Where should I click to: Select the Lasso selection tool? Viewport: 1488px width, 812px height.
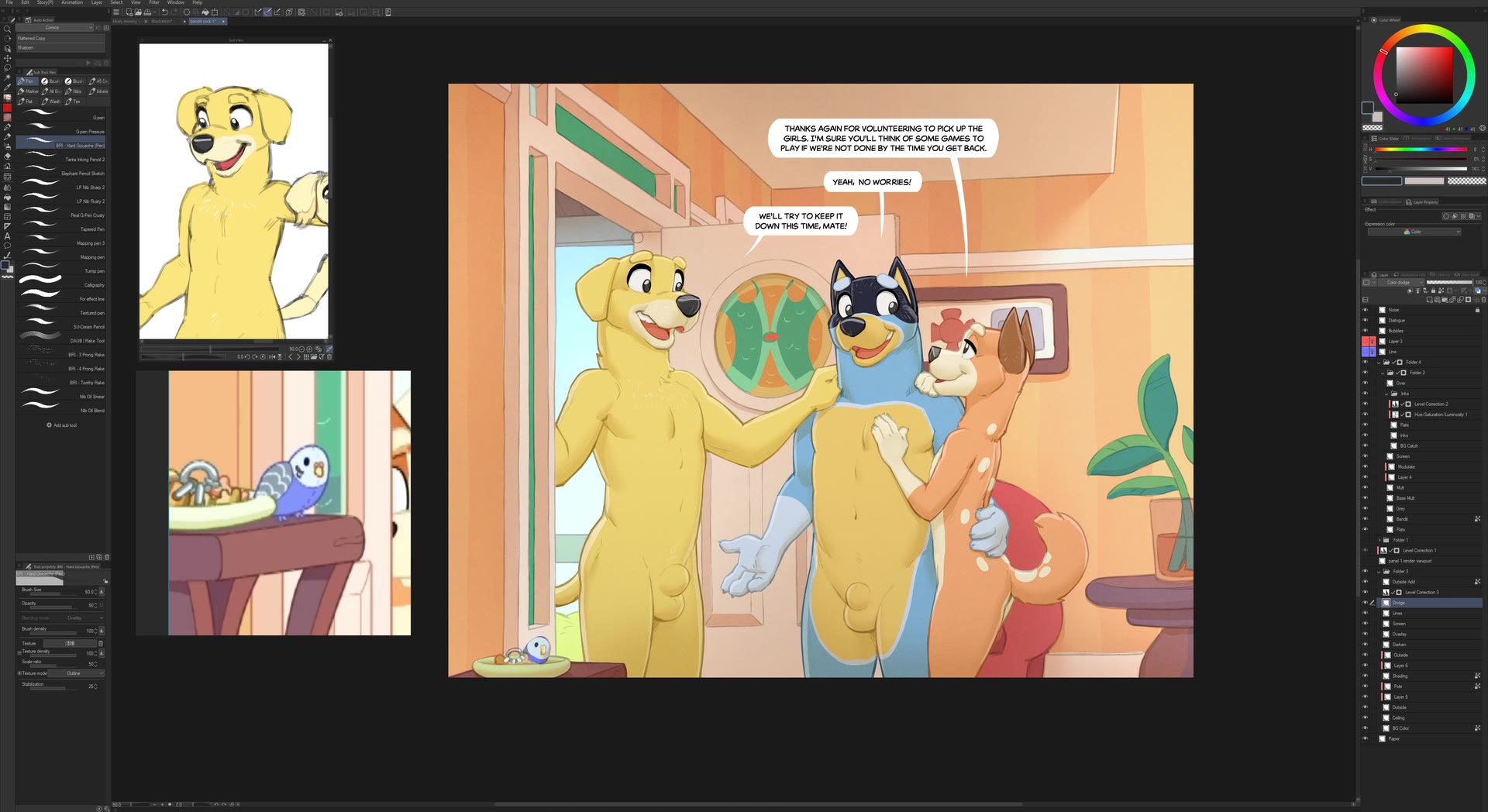tap(7, 68)
